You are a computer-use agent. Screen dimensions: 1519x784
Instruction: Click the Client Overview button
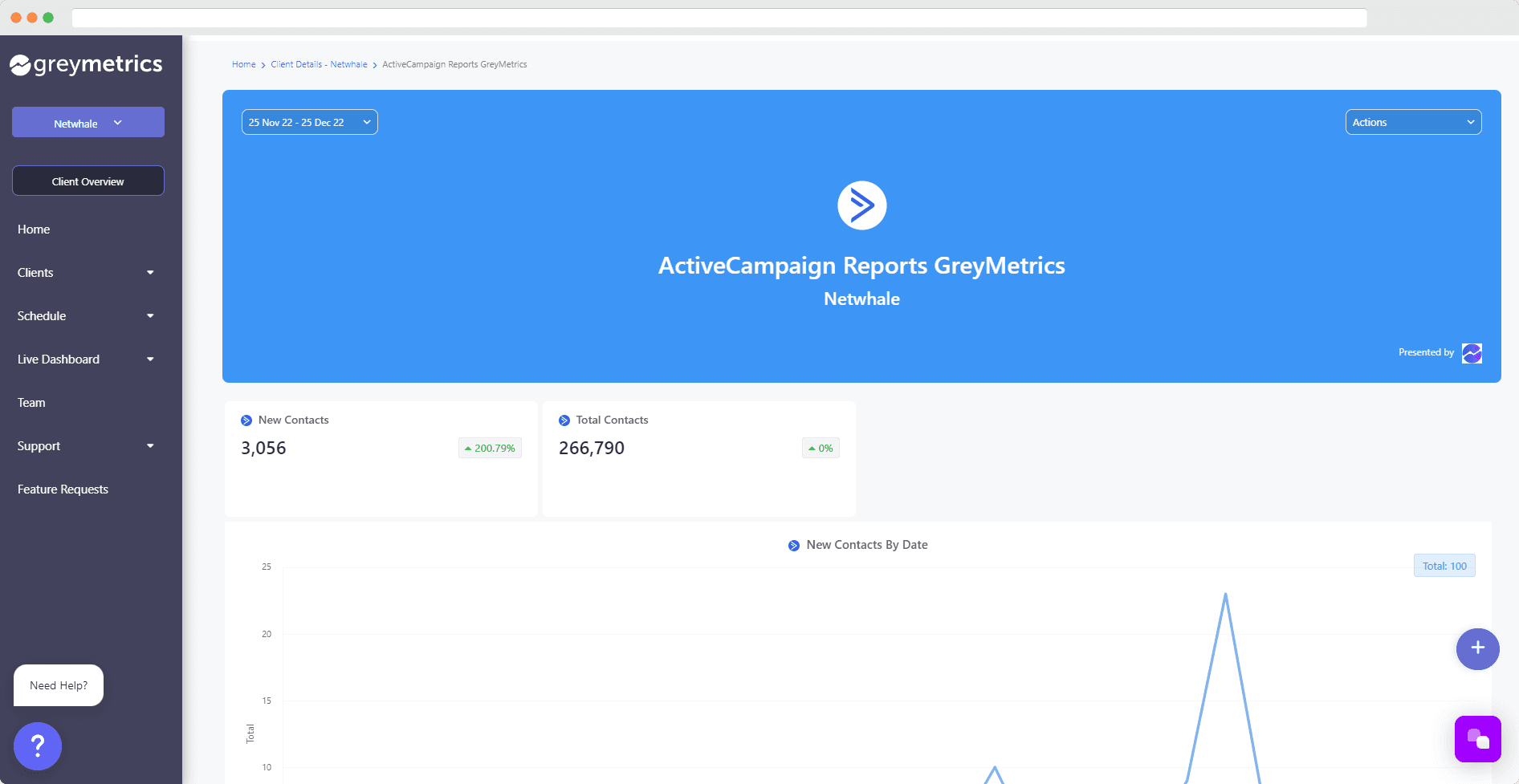click(88, 181)
